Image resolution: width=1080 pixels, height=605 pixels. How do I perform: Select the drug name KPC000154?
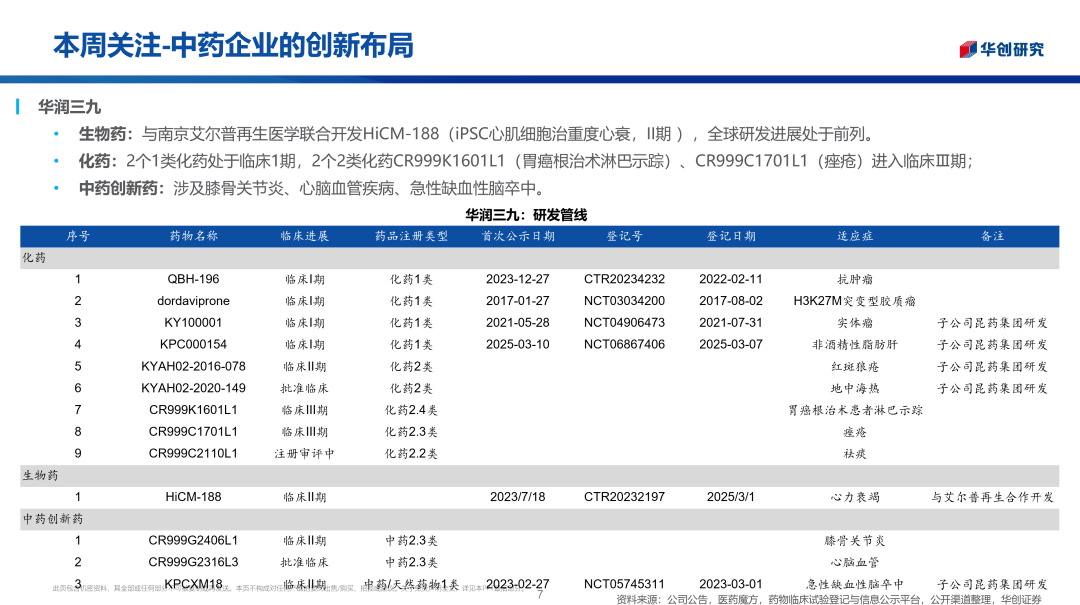(194, 345)
